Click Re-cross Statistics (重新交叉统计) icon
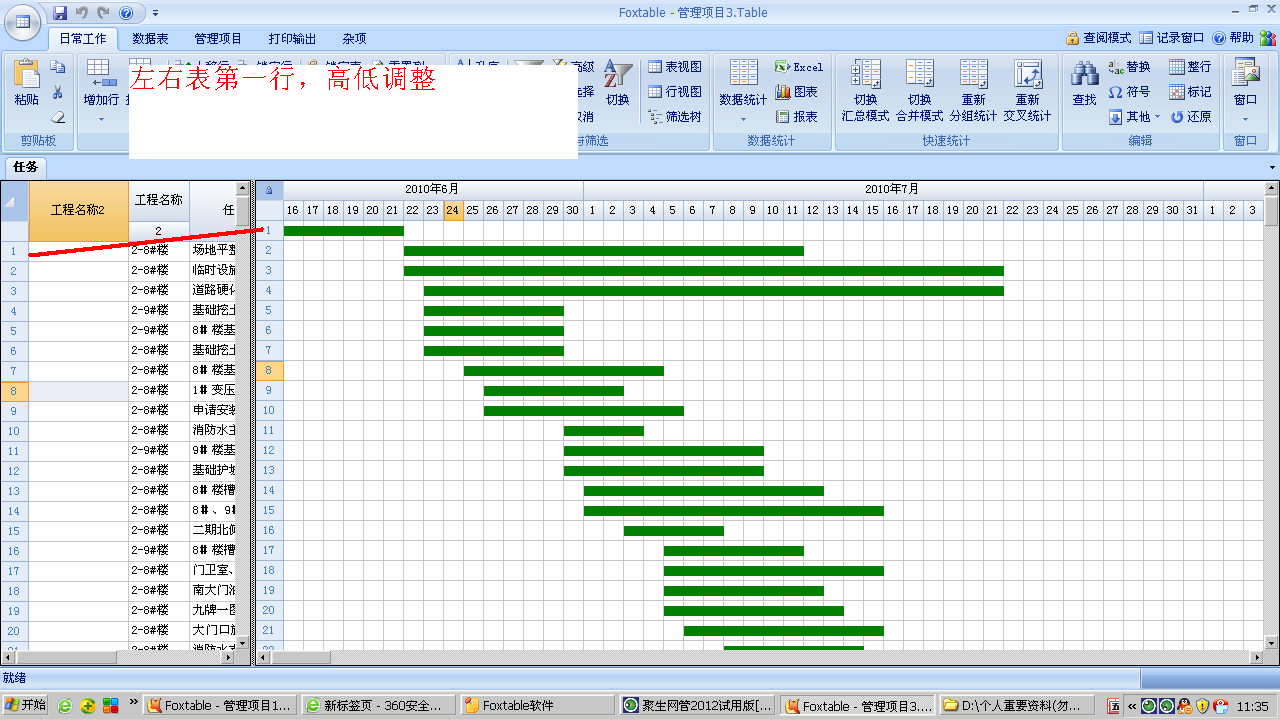Viewport: 1280px width, 720px height. pyautogui.click(x=1027, y=90)
